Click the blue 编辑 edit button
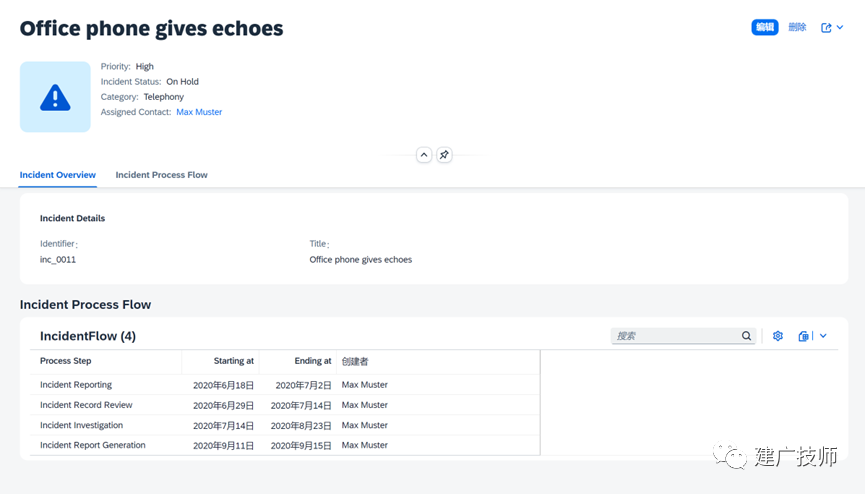This screenshot has height=494, width=865. pos(765,27)
